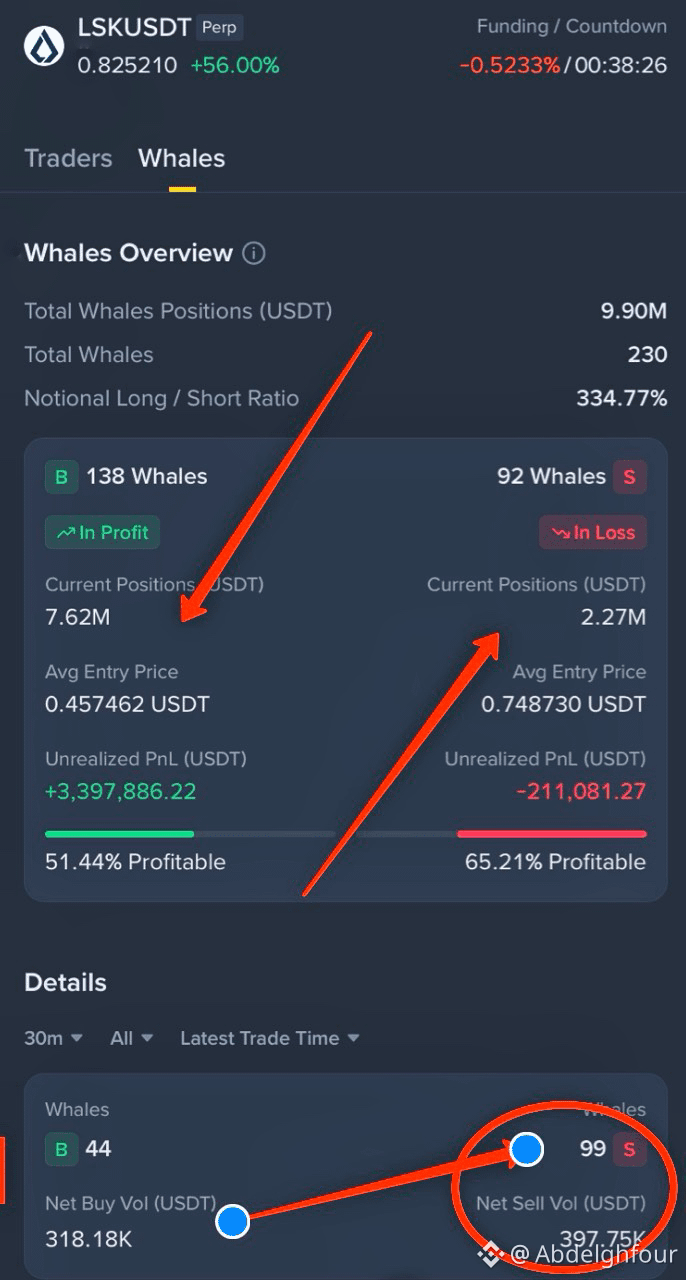Tap the Perp contract label
The image size is (686, 1280).
(x=219, y=28)
